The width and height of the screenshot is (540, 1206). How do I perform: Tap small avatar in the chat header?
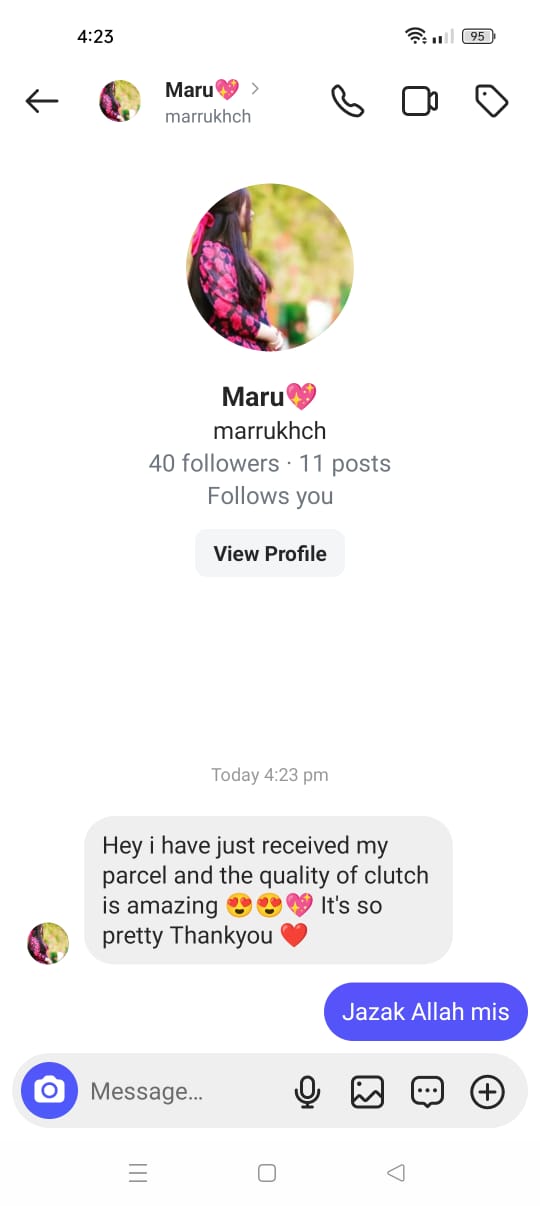(x=120, y=101)
